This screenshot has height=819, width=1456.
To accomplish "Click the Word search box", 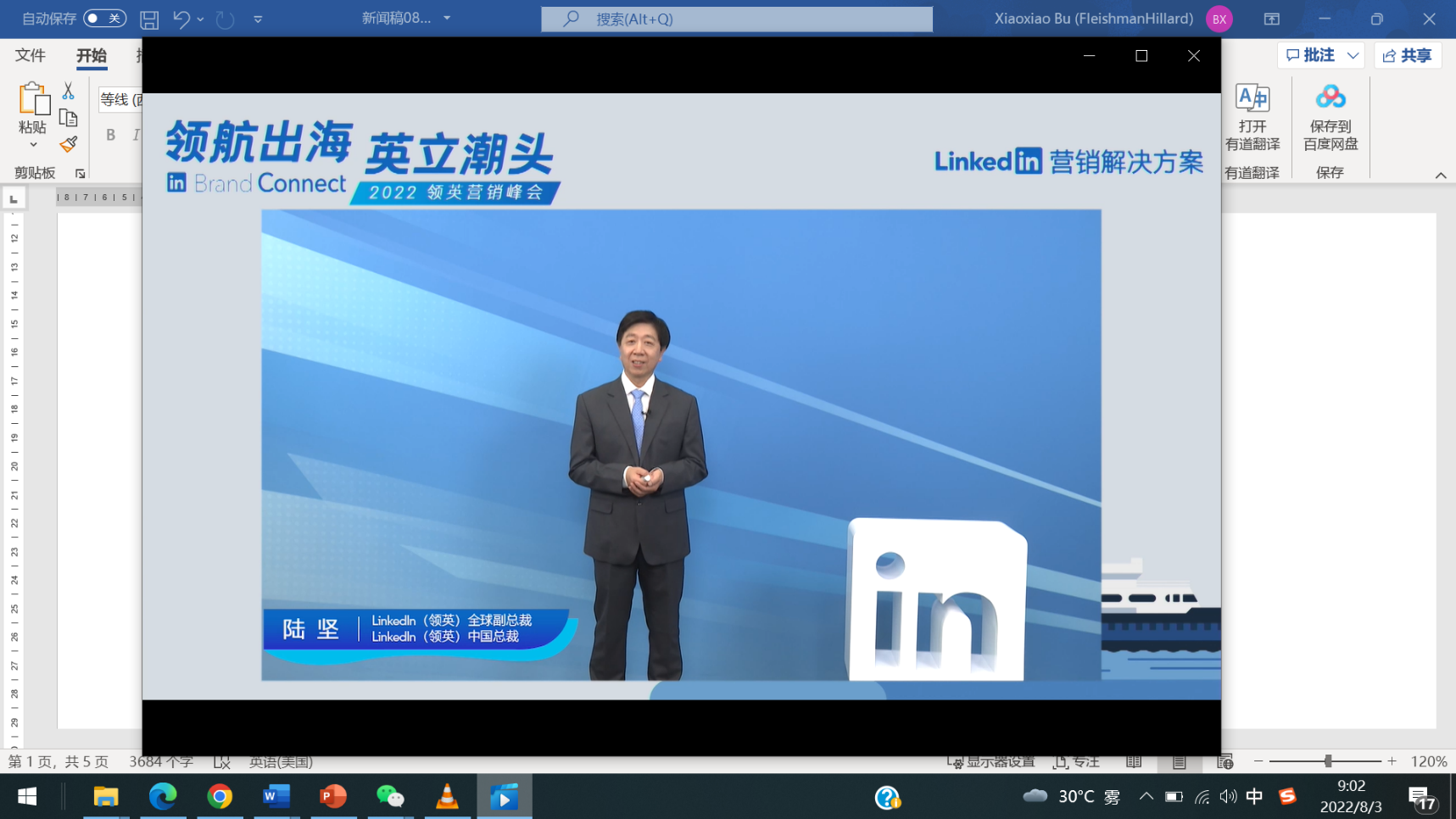I will pyautogui.click(x=737, y=19).
